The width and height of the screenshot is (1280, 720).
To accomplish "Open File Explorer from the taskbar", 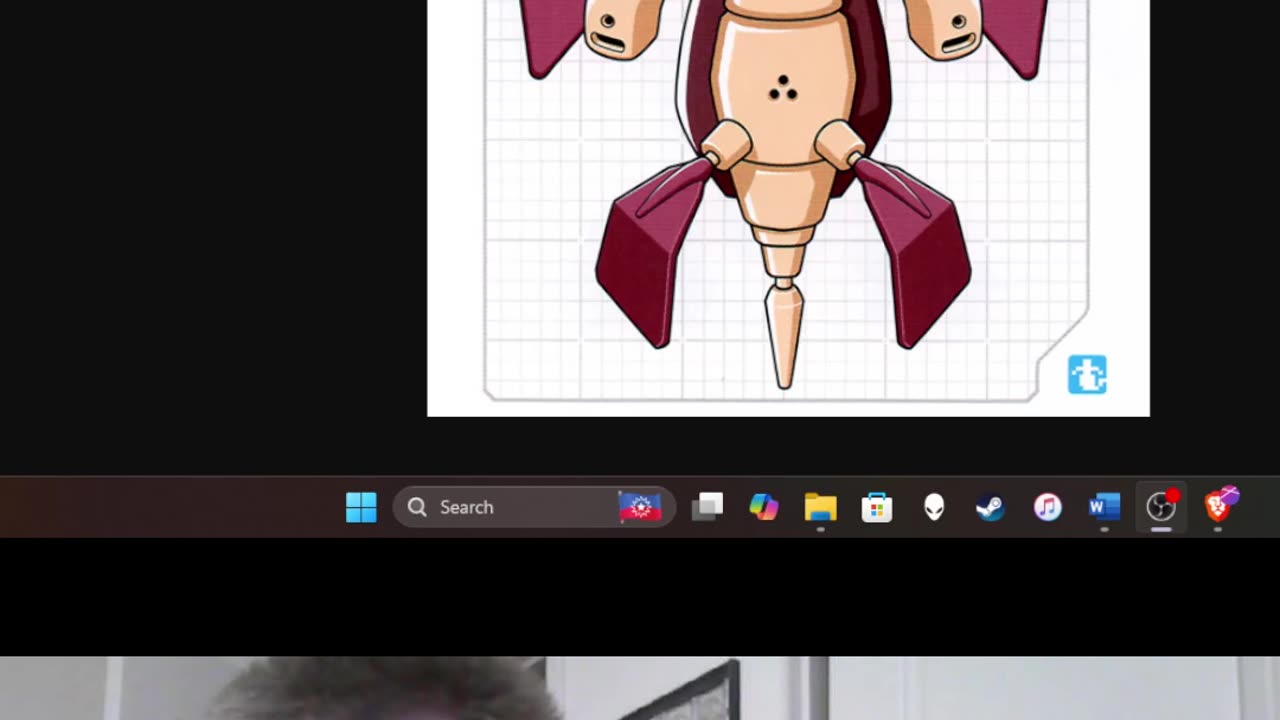I will (x=820, y=507).
